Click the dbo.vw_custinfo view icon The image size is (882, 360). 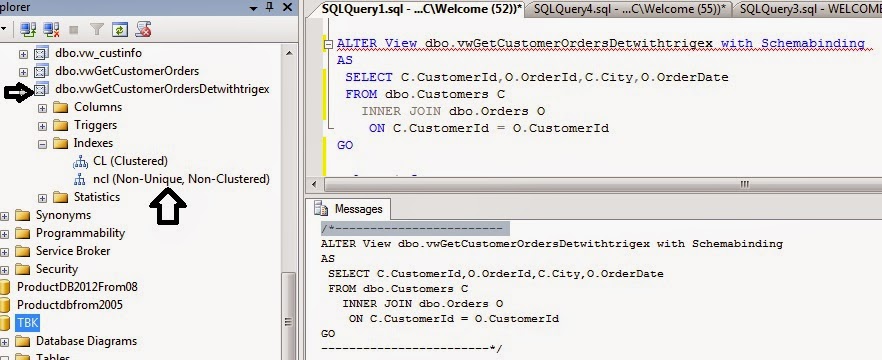[40, 53]
